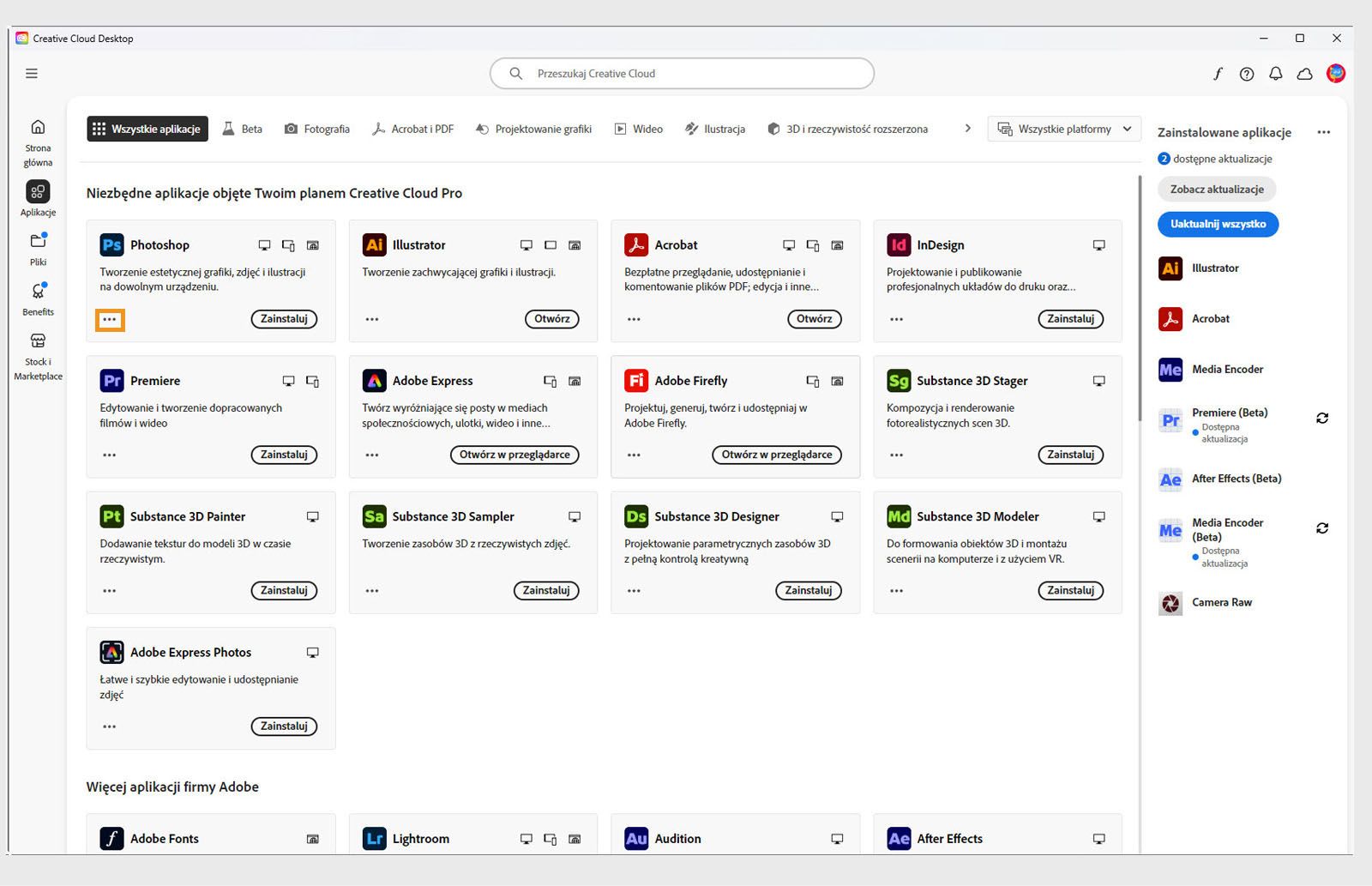This screenshot has width=1372, height=886.
Task: Open more options for Acrobat card
Action: [634, 320]
